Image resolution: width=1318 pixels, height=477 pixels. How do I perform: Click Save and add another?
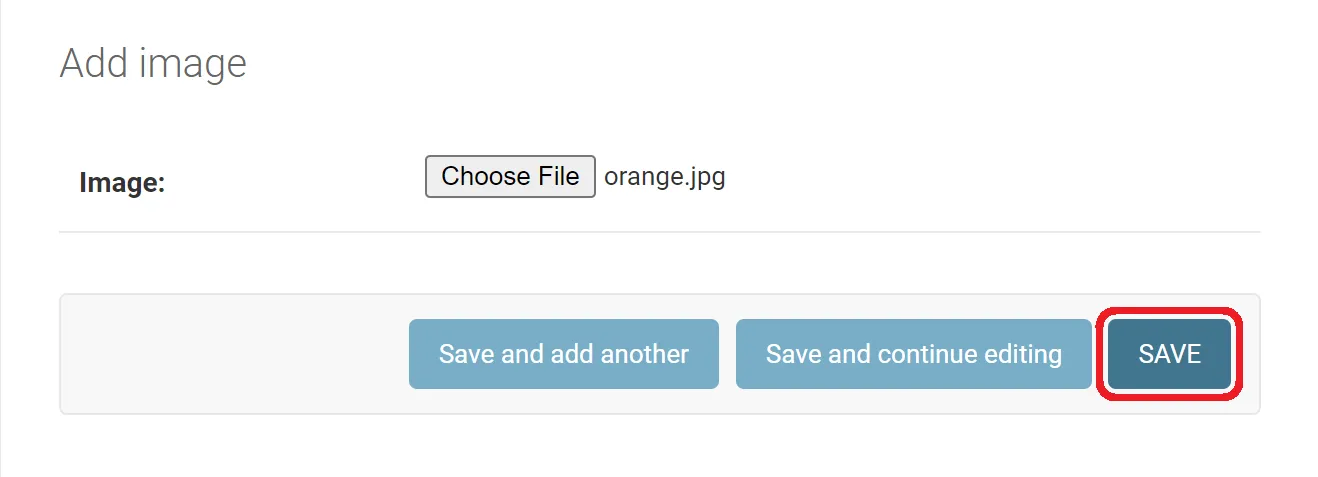(x=563, y=354)
